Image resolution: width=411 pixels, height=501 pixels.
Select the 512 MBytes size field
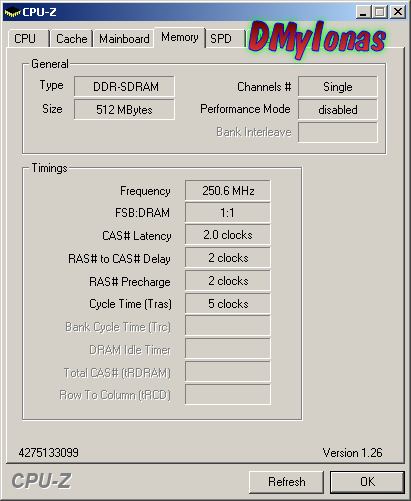pyautogui.click(x=124, y=110)
